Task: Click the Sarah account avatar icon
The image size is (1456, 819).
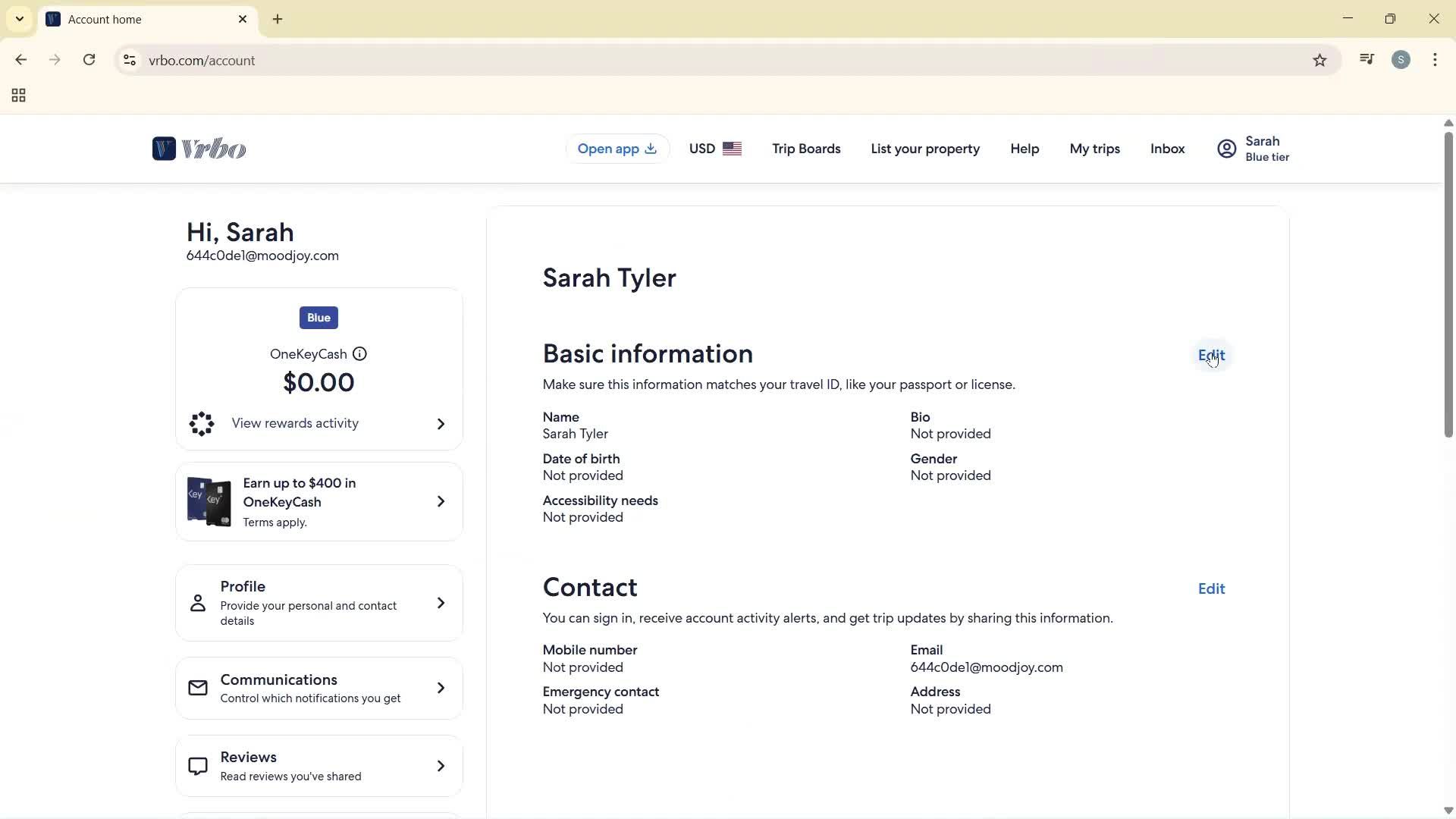Action: point(1226,149)
